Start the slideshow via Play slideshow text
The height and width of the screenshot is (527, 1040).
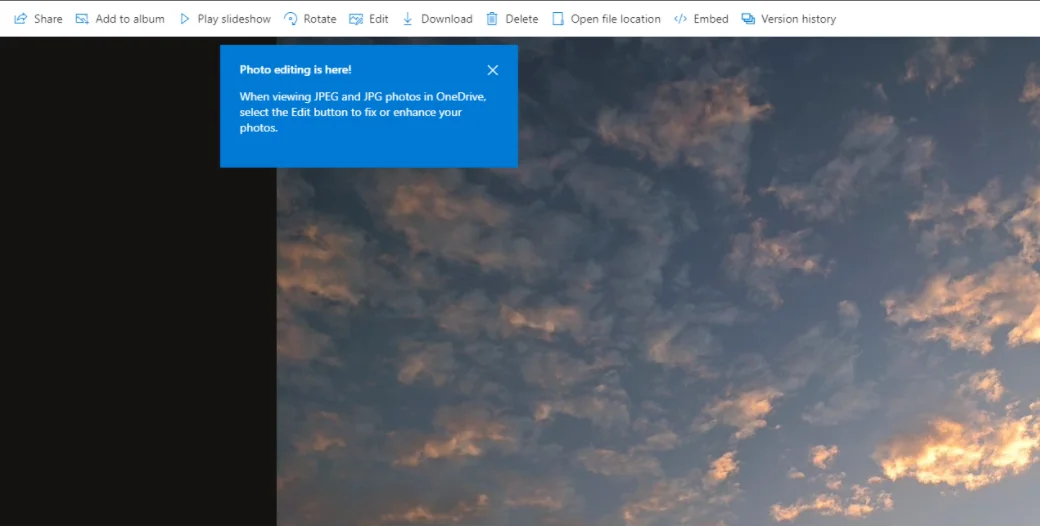234,19
